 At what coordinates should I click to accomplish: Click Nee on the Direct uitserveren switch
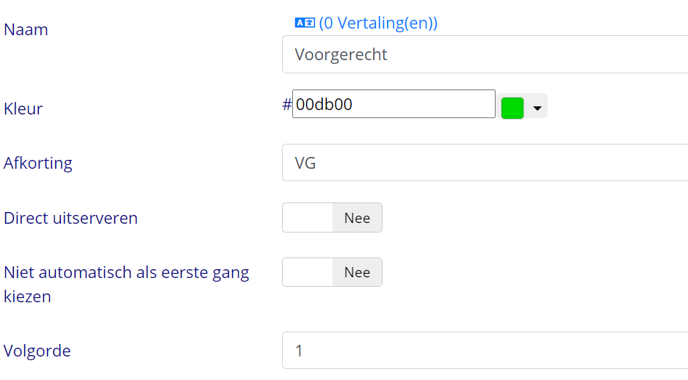(357, 218)
